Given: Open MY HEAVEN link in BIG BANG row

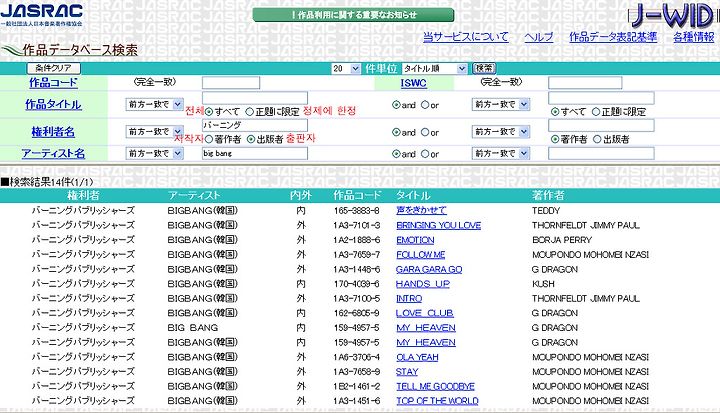Looking at the screenshot, I should point(426,328).
